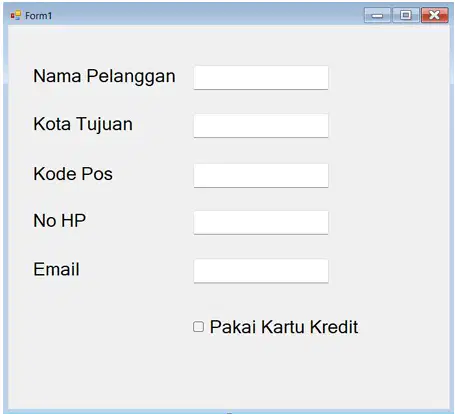Click the Kode Pos label
This screenshot has height=414, width=455.
pos(73,174)
